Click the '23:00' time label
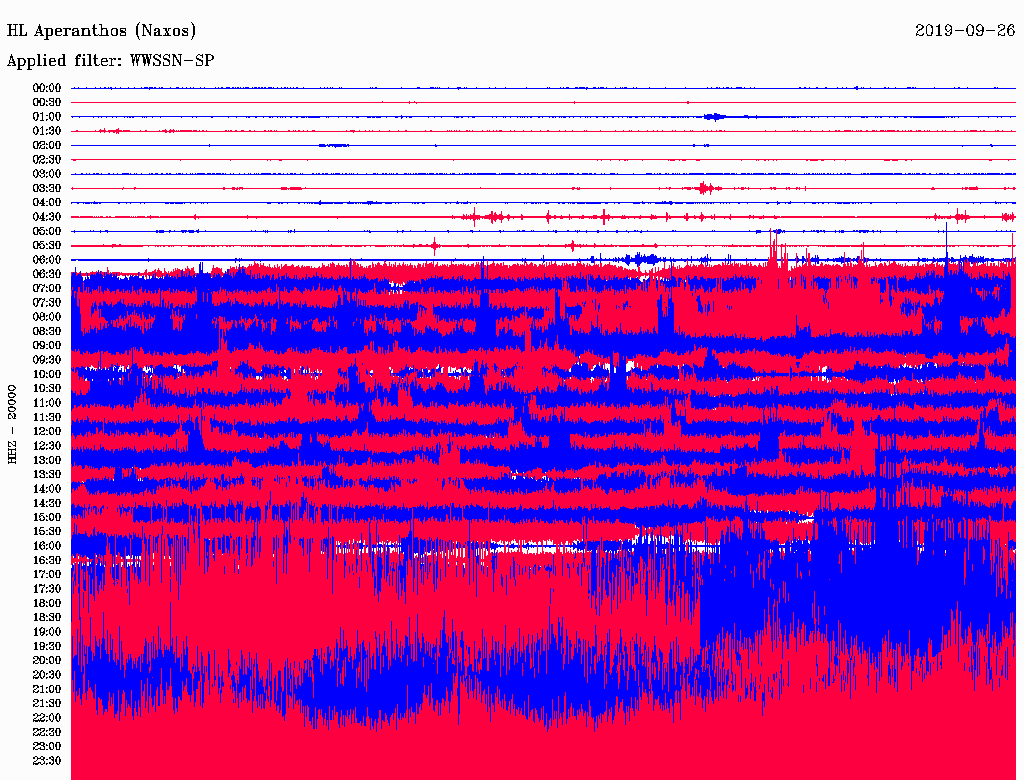The height and width of the screenshot is (780, 1024). (47, 747)
